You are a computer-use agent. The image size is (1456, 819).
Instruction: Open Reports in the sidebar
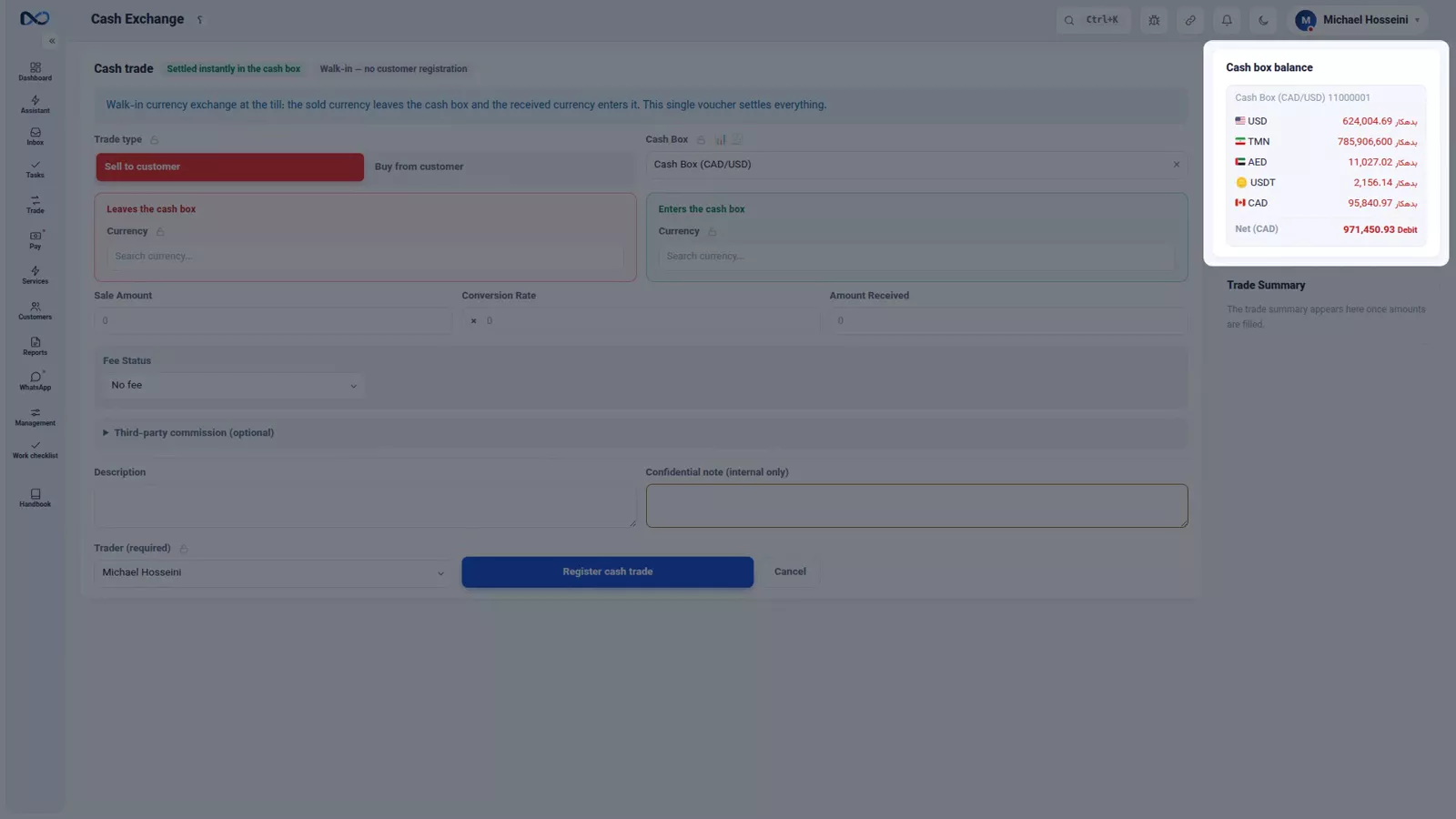pyautogui.click(x=35, y=347)
